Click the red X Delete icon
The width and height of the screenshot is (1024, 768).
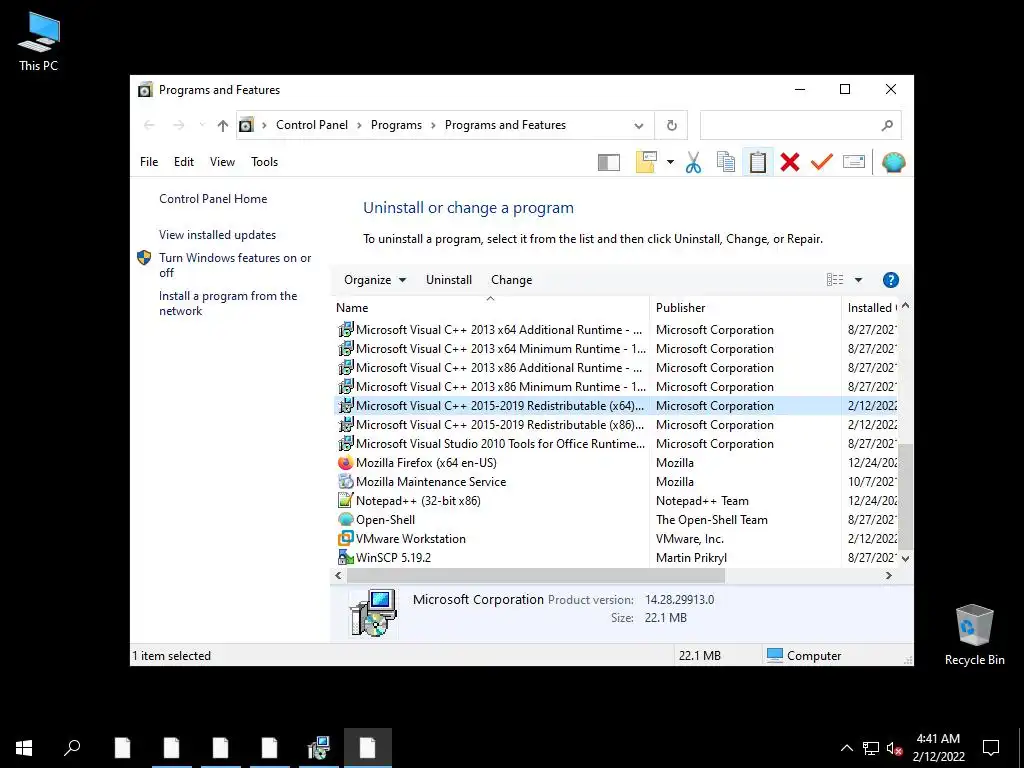tap(790, 162)
